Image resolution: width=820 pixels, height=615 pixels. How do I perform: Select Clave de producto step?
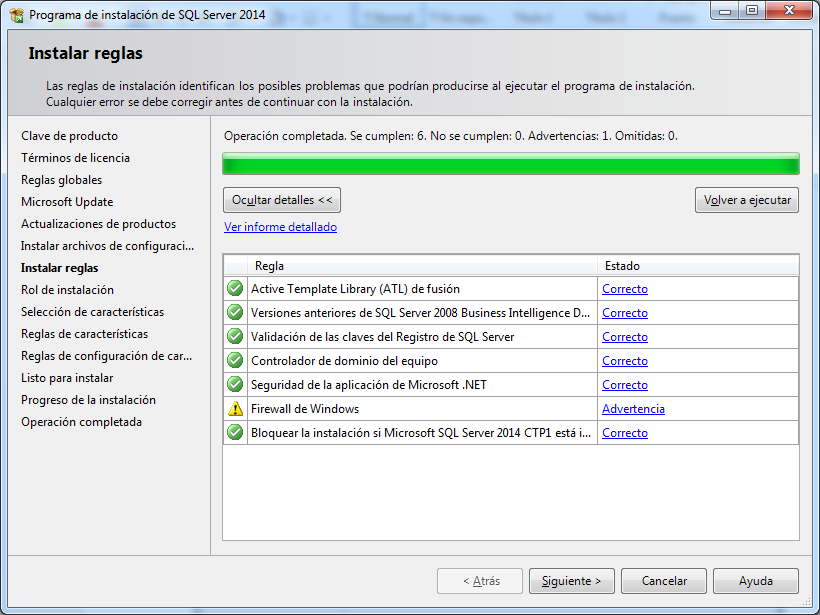[70, 136]
